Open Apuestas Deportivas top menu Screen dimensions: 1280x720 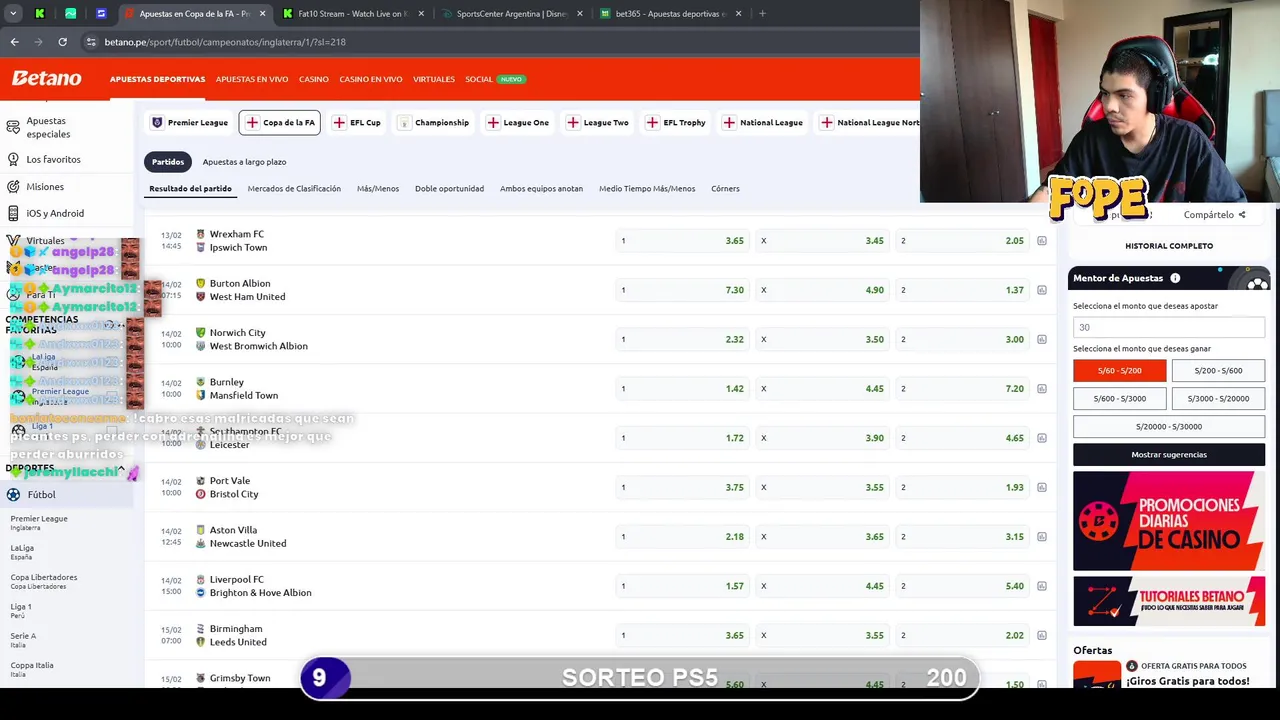(157, 79)
